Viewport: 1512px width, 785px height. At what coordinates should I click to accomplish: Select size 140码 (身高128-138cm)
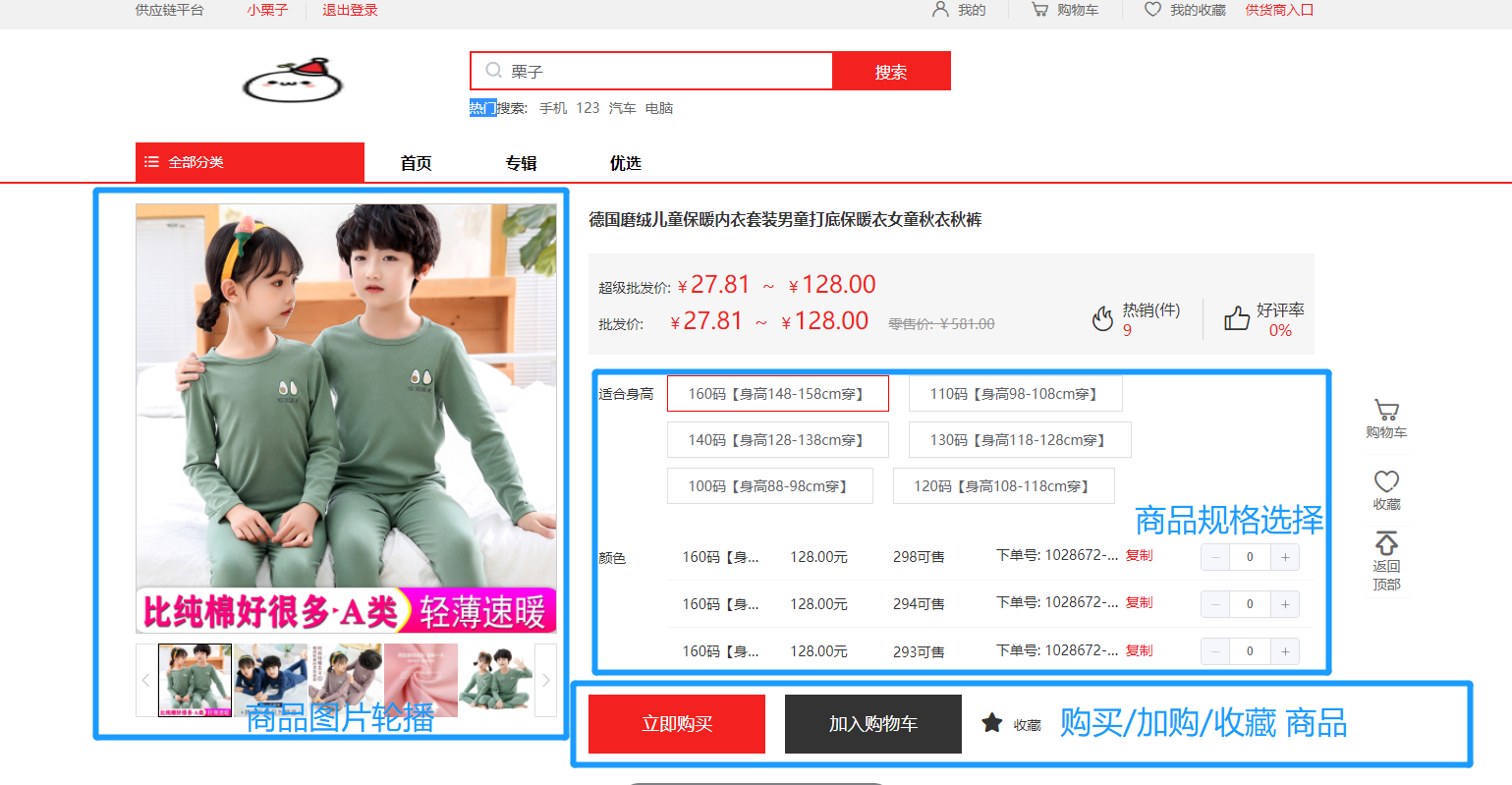776,440
